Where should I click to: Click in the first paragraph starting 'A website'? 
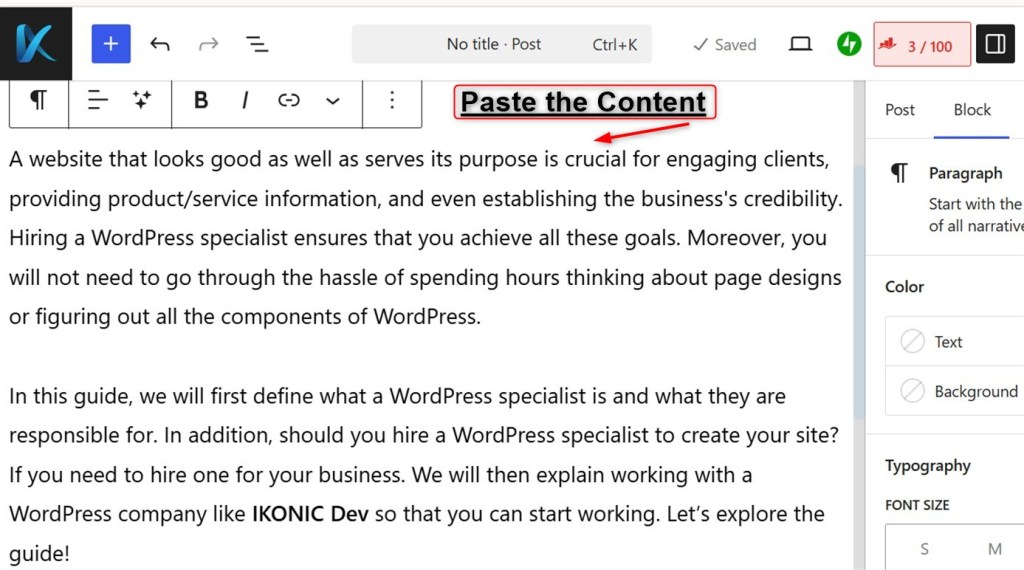tap(426, 238)
